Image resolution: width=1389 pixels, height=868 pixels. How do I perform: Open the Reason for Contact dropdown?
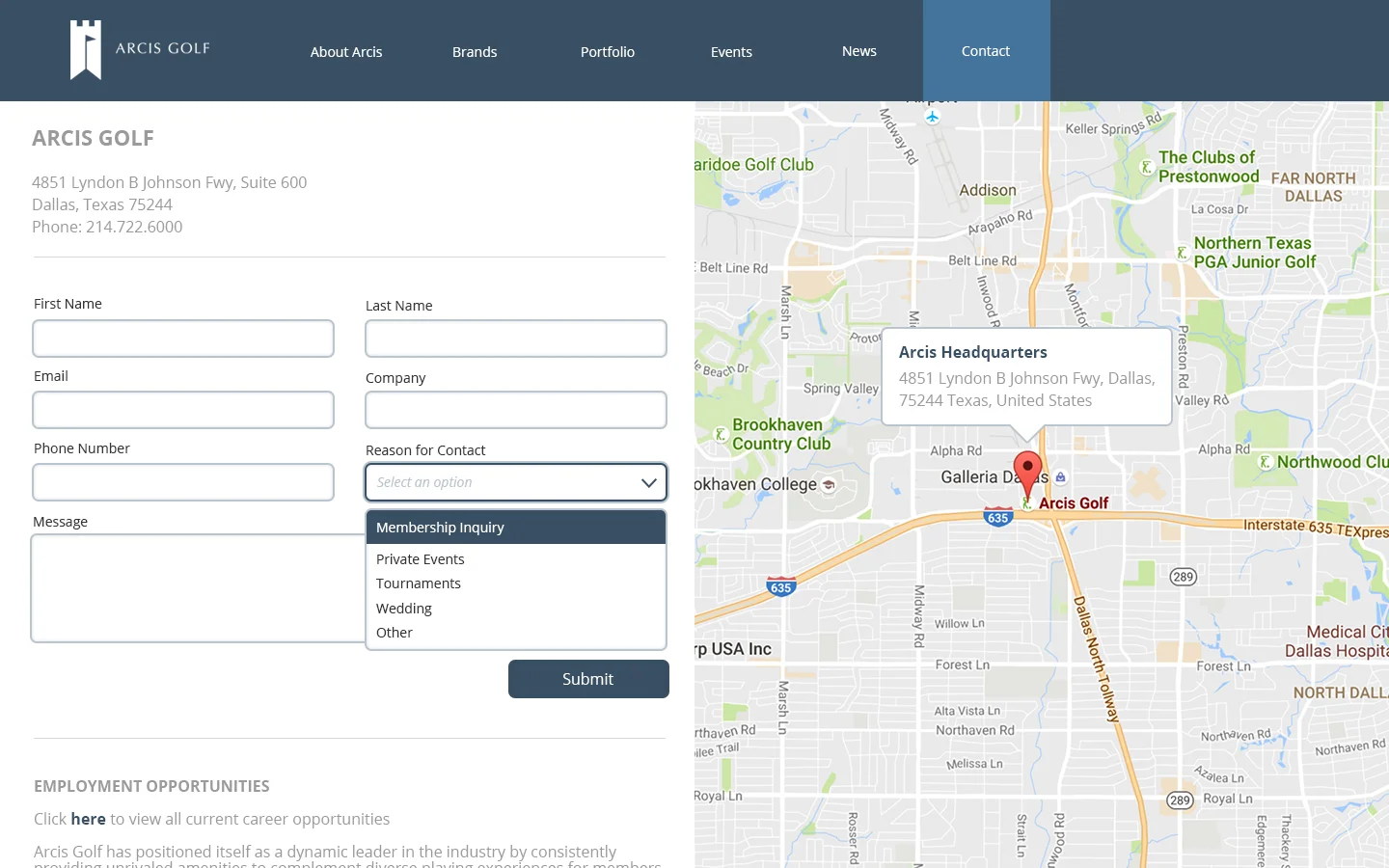(516, 482)
